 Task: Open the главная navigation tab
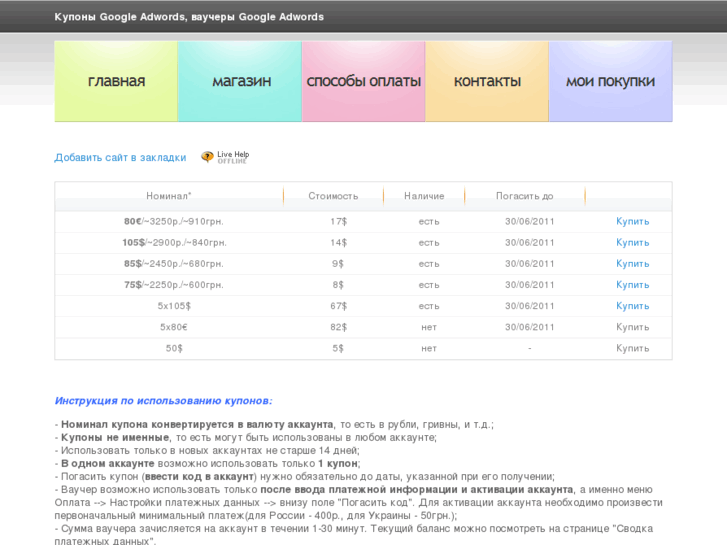point(116,82)
